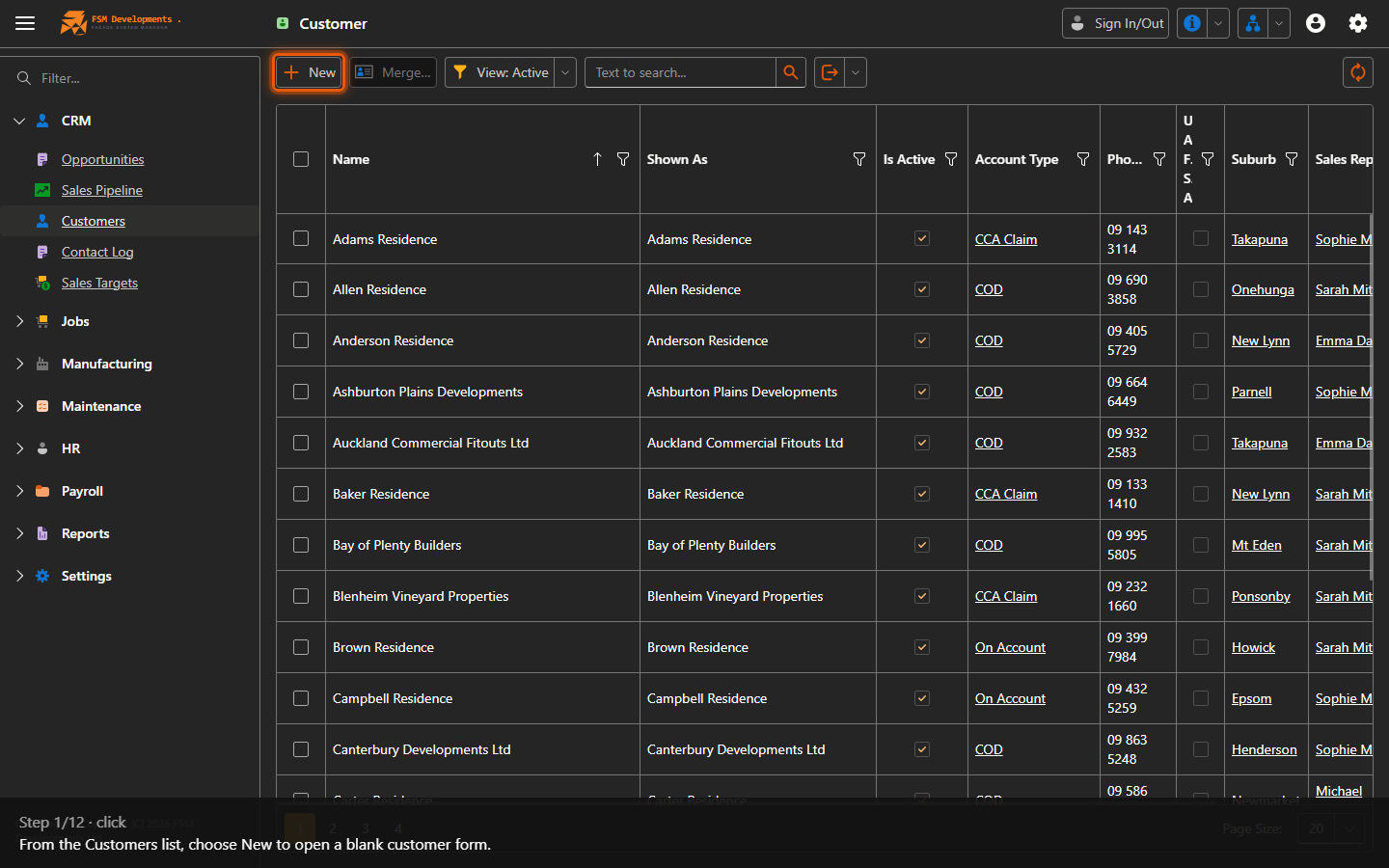Open the info button dropdown arrow
The height and width of the screenshot is (868, 1389).
click(x=1218, y=23)
